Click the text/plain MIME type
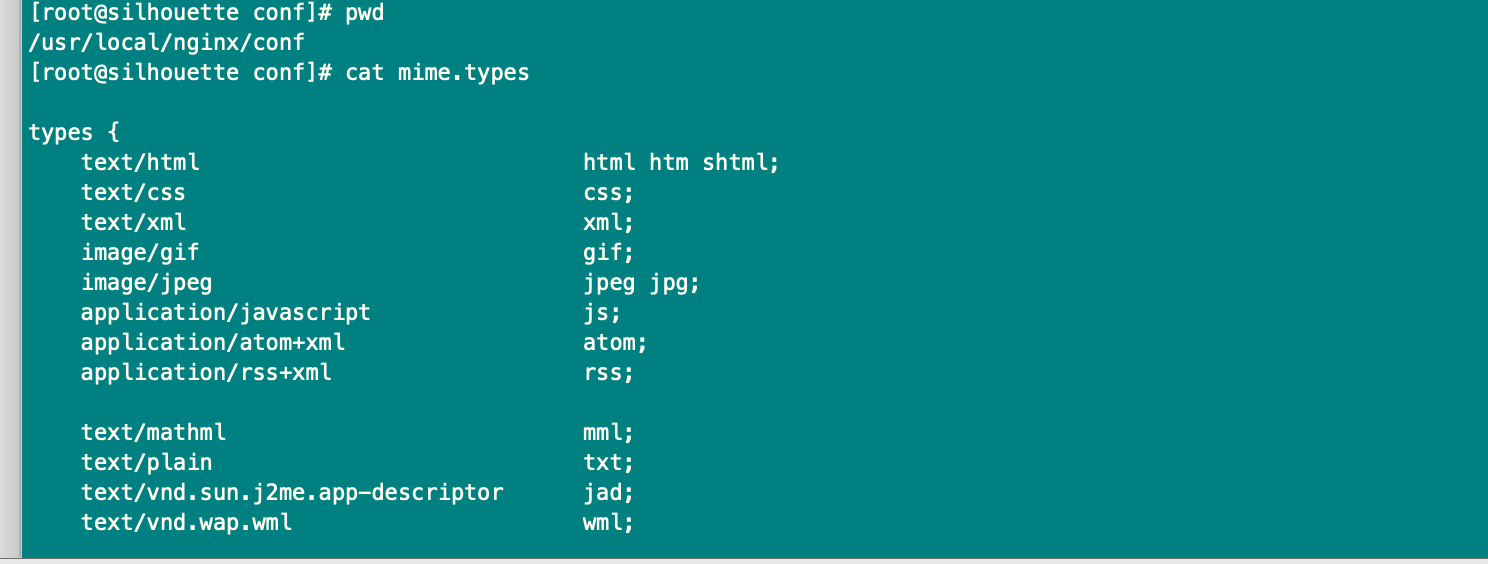This screenshot has width=1488, height=564. pyautogui.click(x=146, y=463)
